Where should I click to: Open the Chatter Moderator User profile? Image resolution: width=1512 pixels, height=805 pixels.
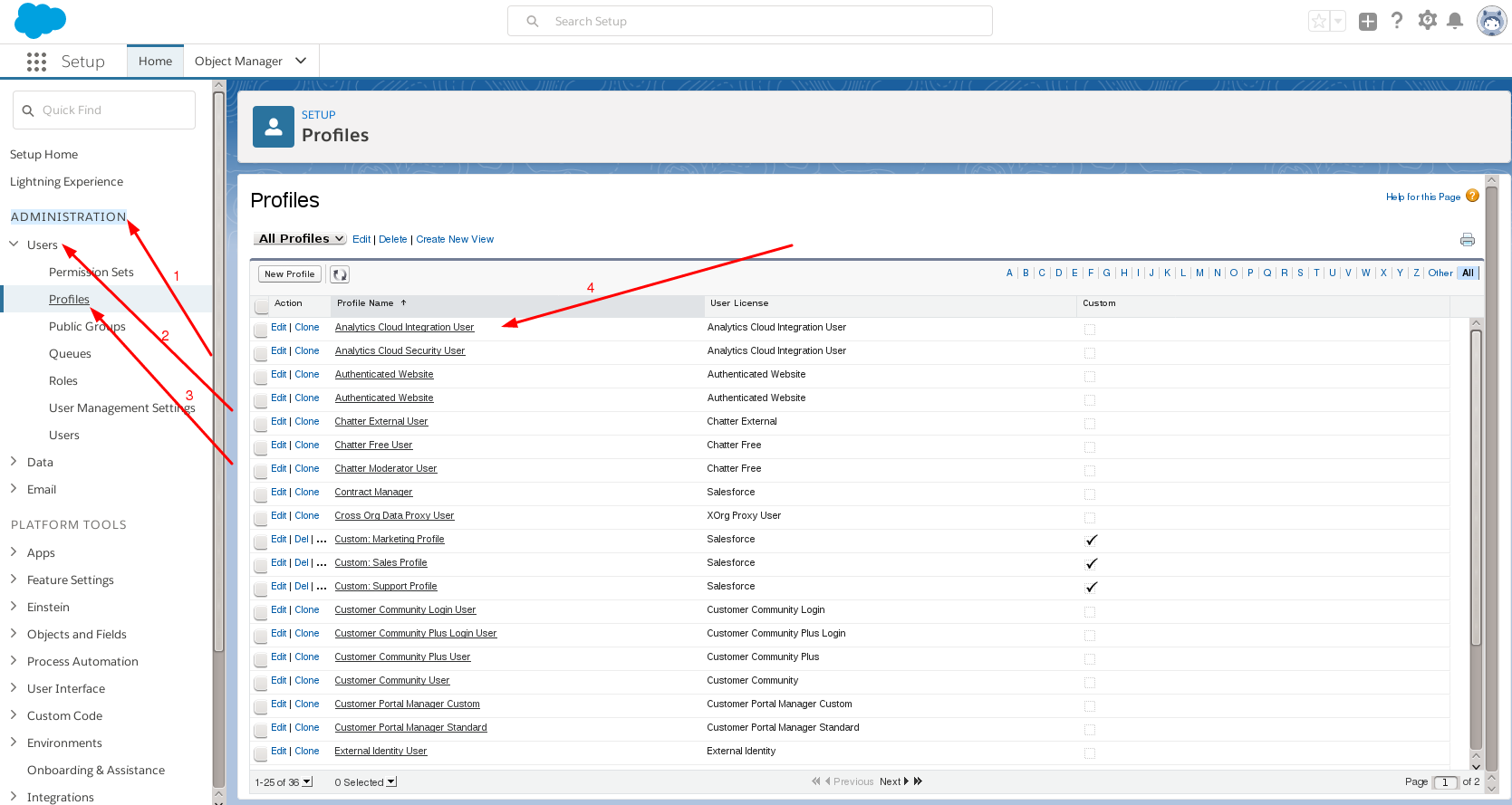(386, 469)
